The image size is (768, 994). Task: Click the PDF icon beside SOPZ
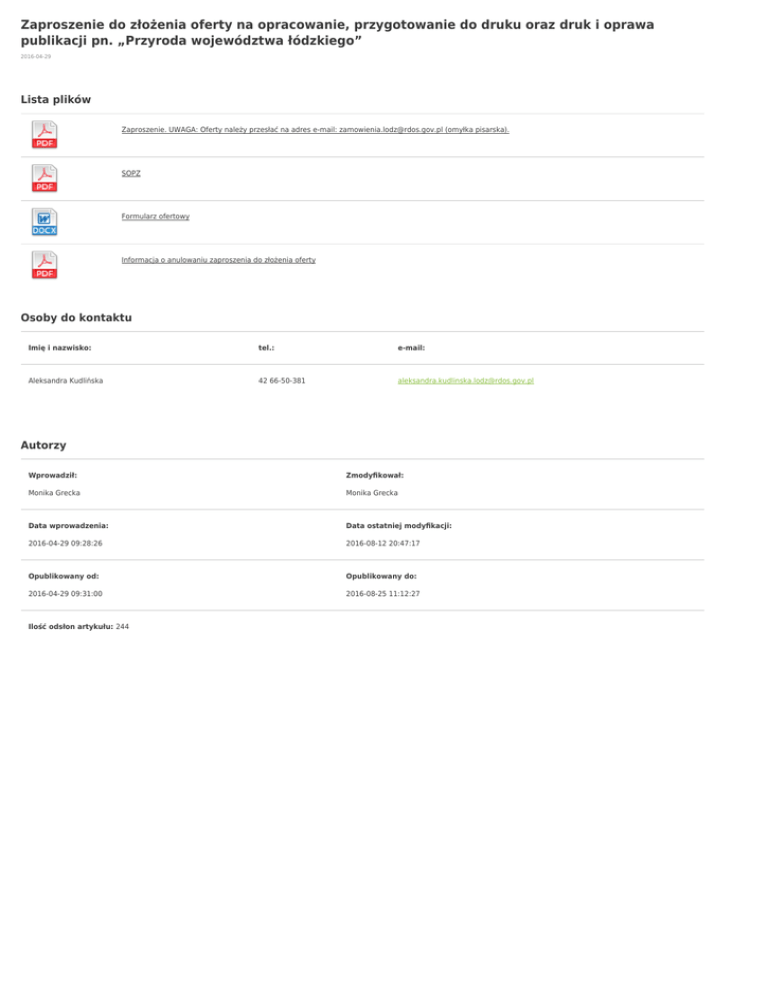(x=45, y=178)
